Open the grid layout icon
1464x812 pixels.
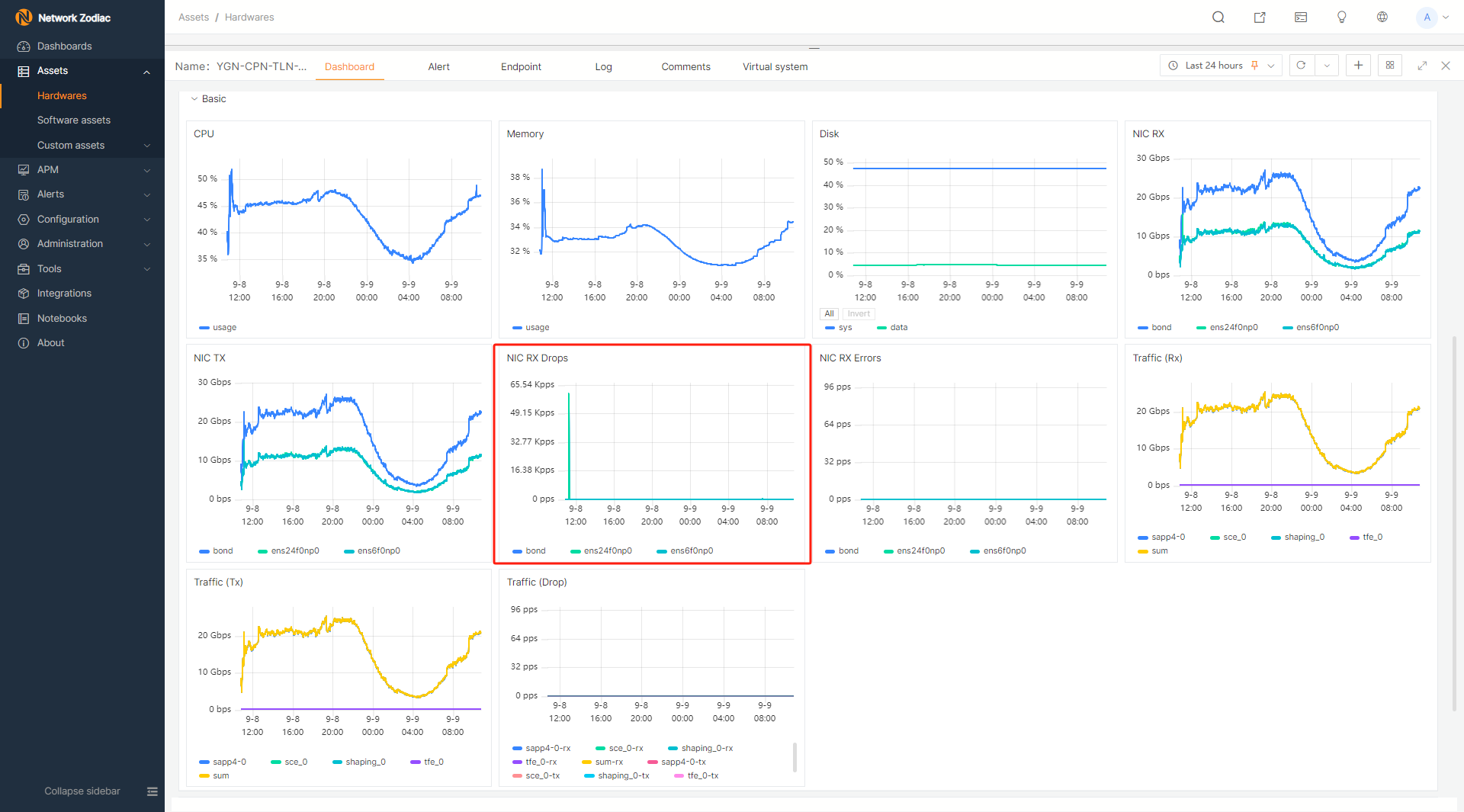coord(1390,66)
